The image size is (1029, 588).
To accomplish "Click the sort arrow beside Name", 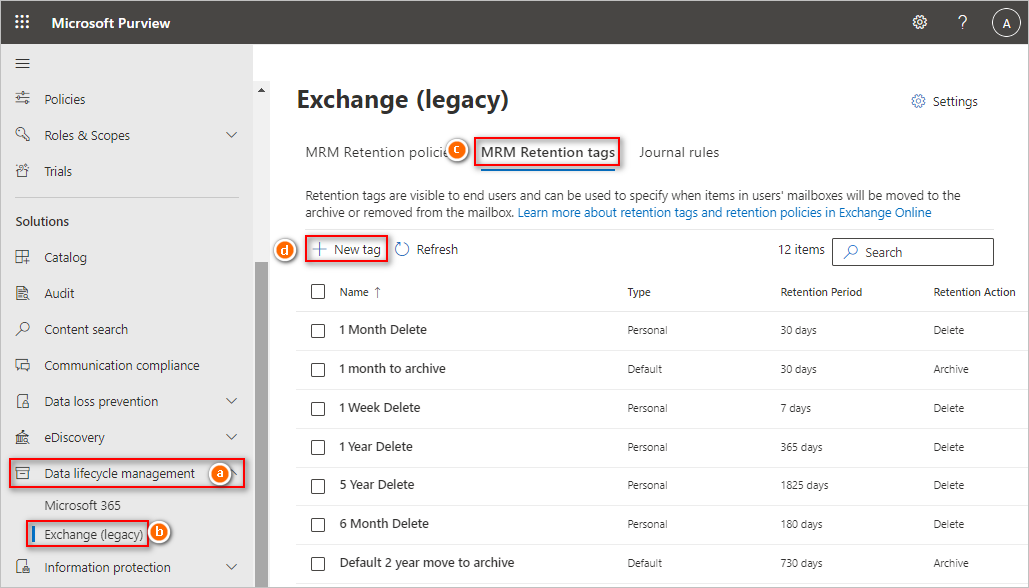I will tap(377, 292).
